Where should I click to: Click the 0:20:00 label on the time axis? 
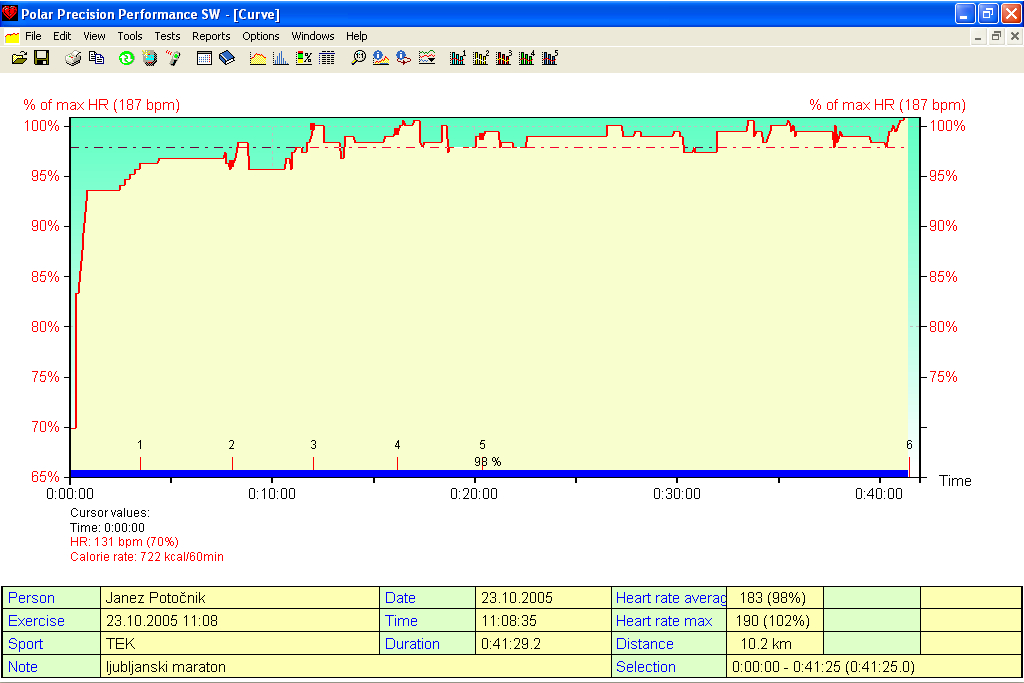point(473,494)
